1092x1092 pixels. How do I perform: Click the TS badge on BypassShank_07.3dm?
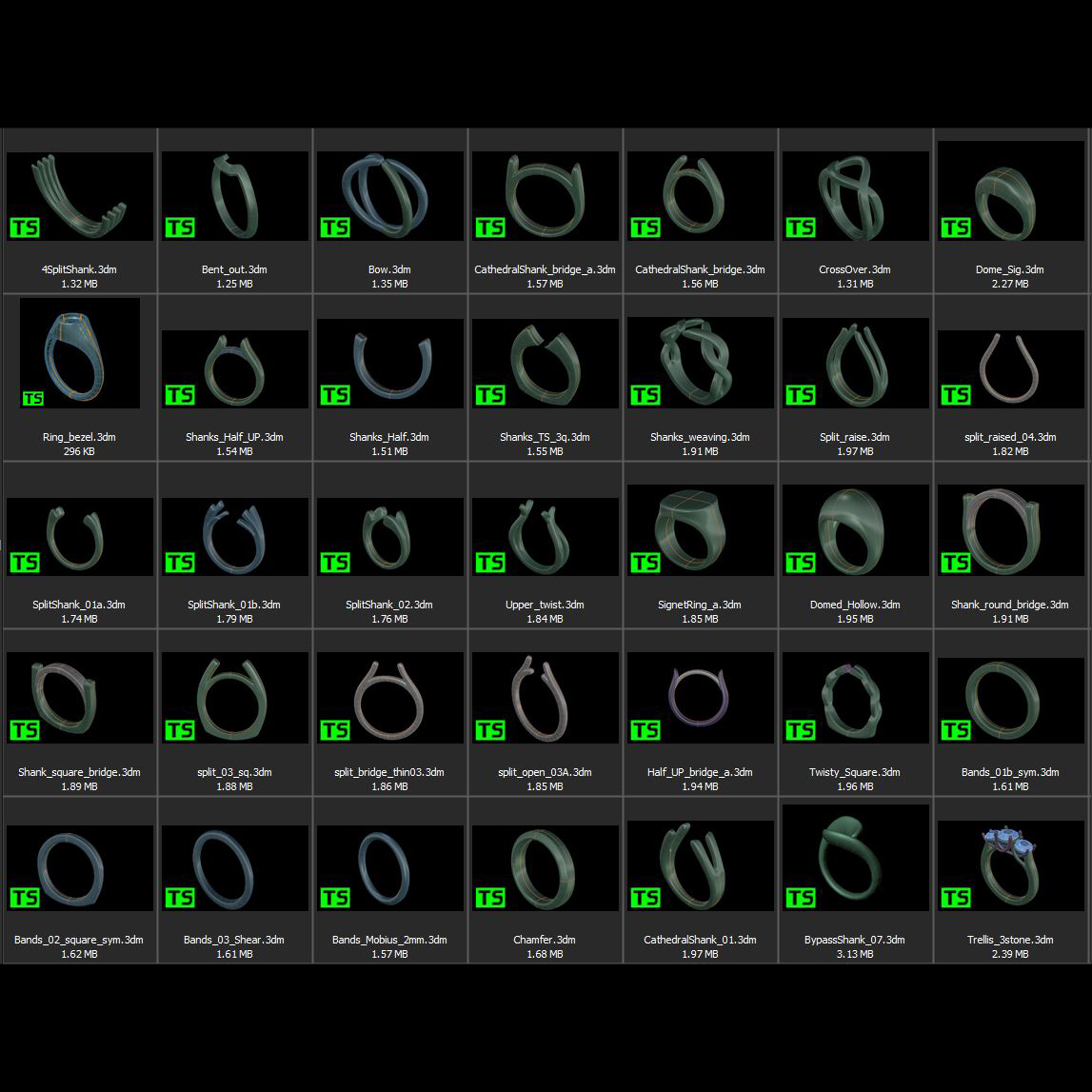coord(800,898)
